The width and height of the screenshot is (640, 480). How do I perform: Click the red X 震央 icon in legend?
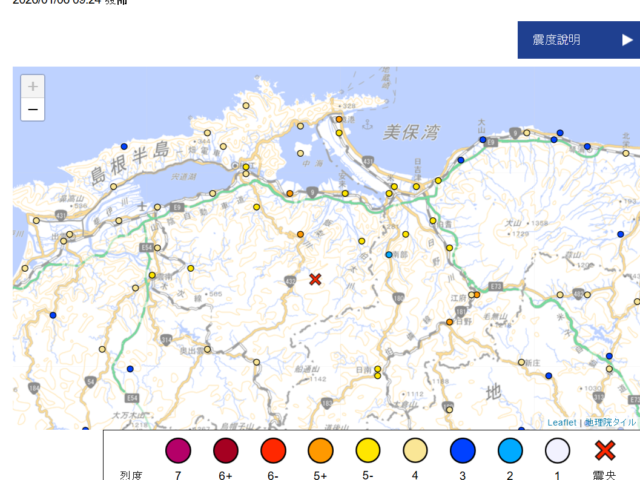pyautogui.click(x=603, y=451)
